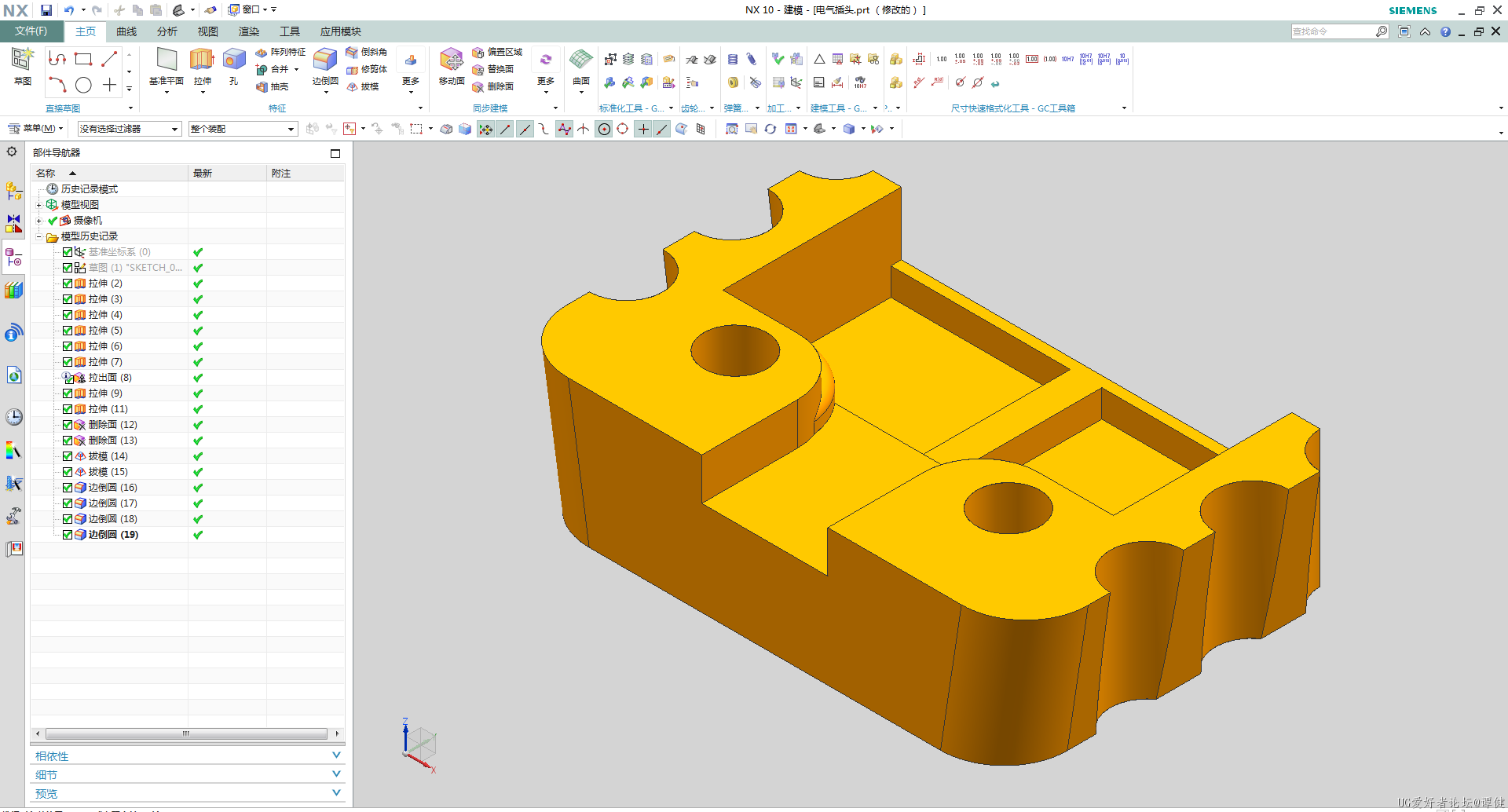Switch to the 曲线 ribbon tab
Viewport: 1508px width, 812px height.
126,31
